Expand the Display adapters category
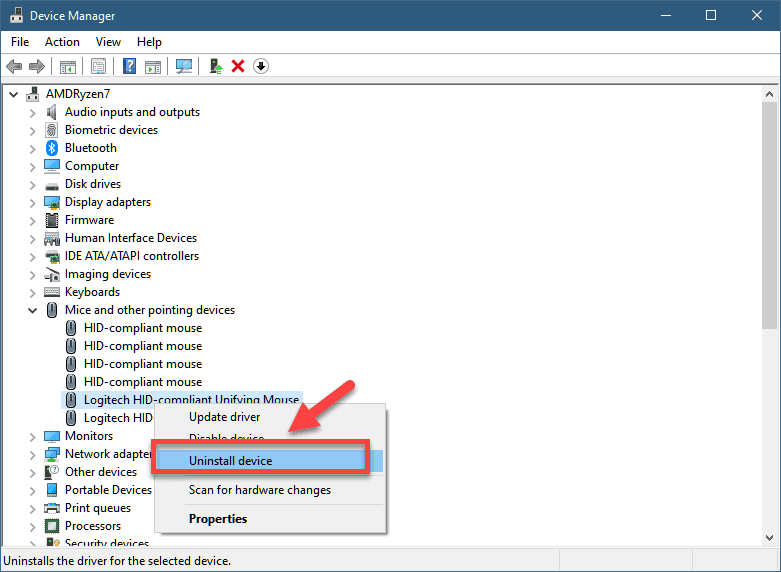Screen dimensions: 781x572 [32, 203]
